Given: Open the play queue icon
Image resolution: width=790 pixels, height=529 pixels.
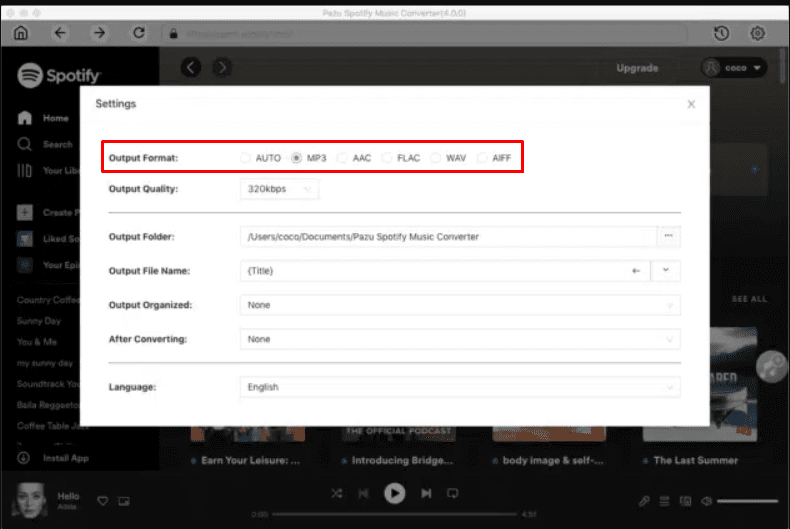Looking at the screenshot, I should (x=665, y=501).
